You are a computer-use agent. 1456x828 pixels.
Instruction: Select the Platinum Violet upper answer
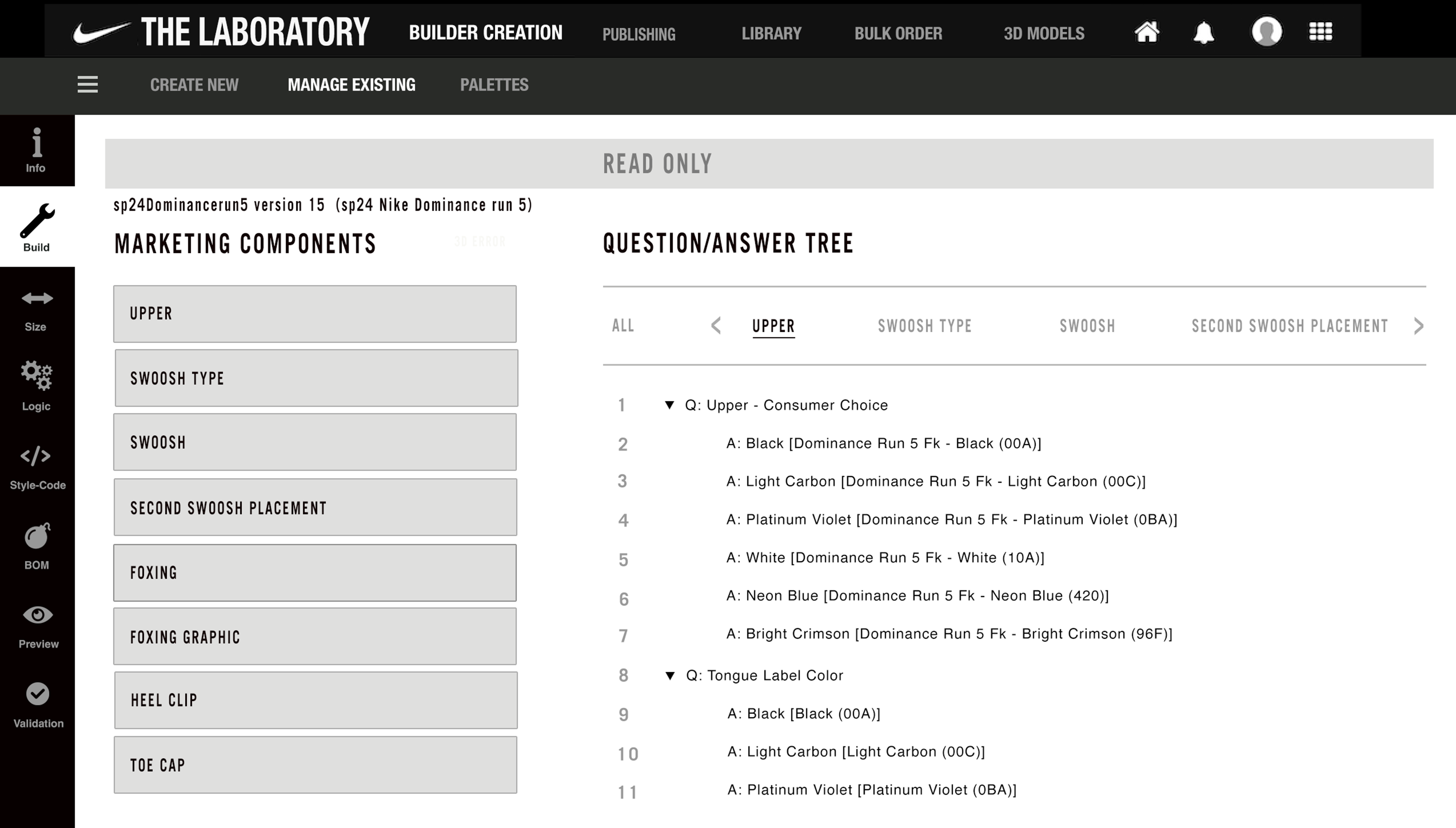(x=951, y=519)
